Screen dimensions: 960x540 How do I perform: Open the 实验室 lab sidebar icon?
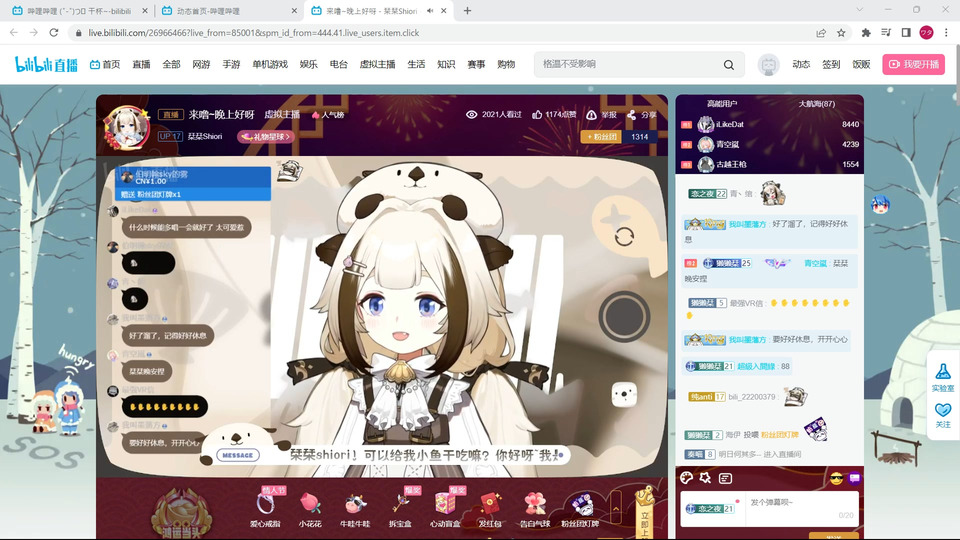coord(943,378)
